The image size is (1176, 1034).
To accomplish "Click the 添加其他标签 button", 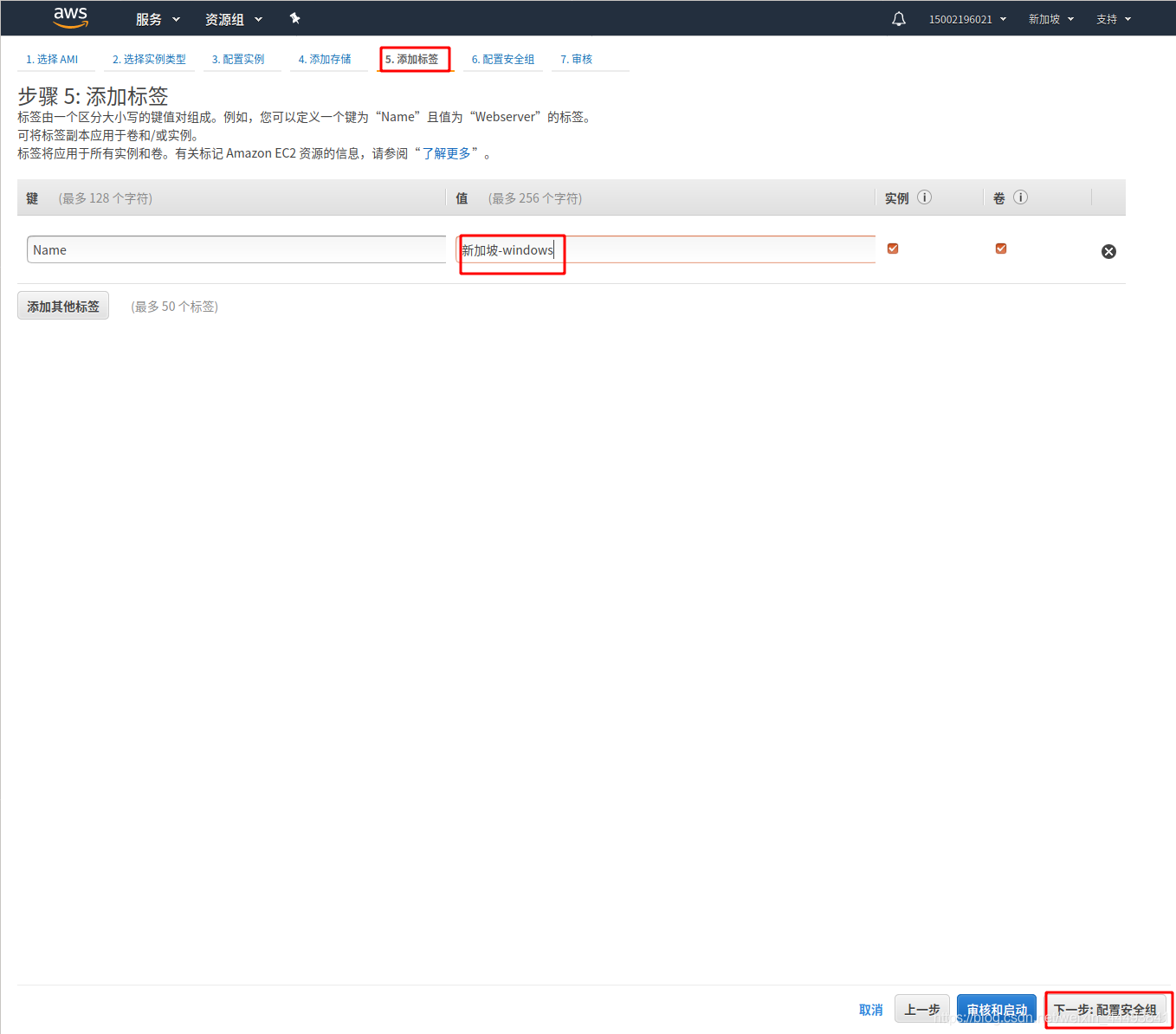I will click(63, 306).
